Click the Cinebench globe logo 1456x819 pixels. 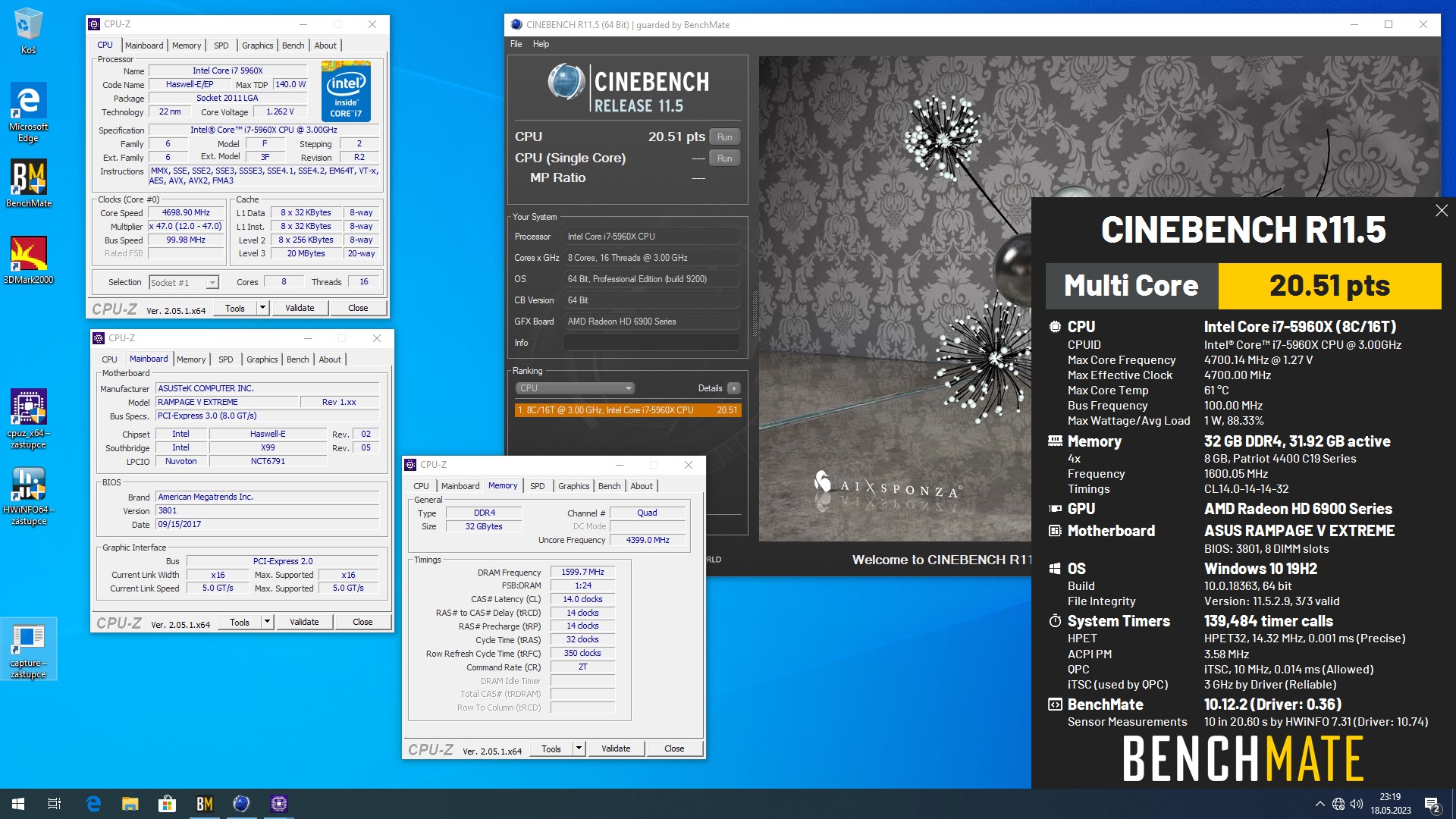(566, 81)
